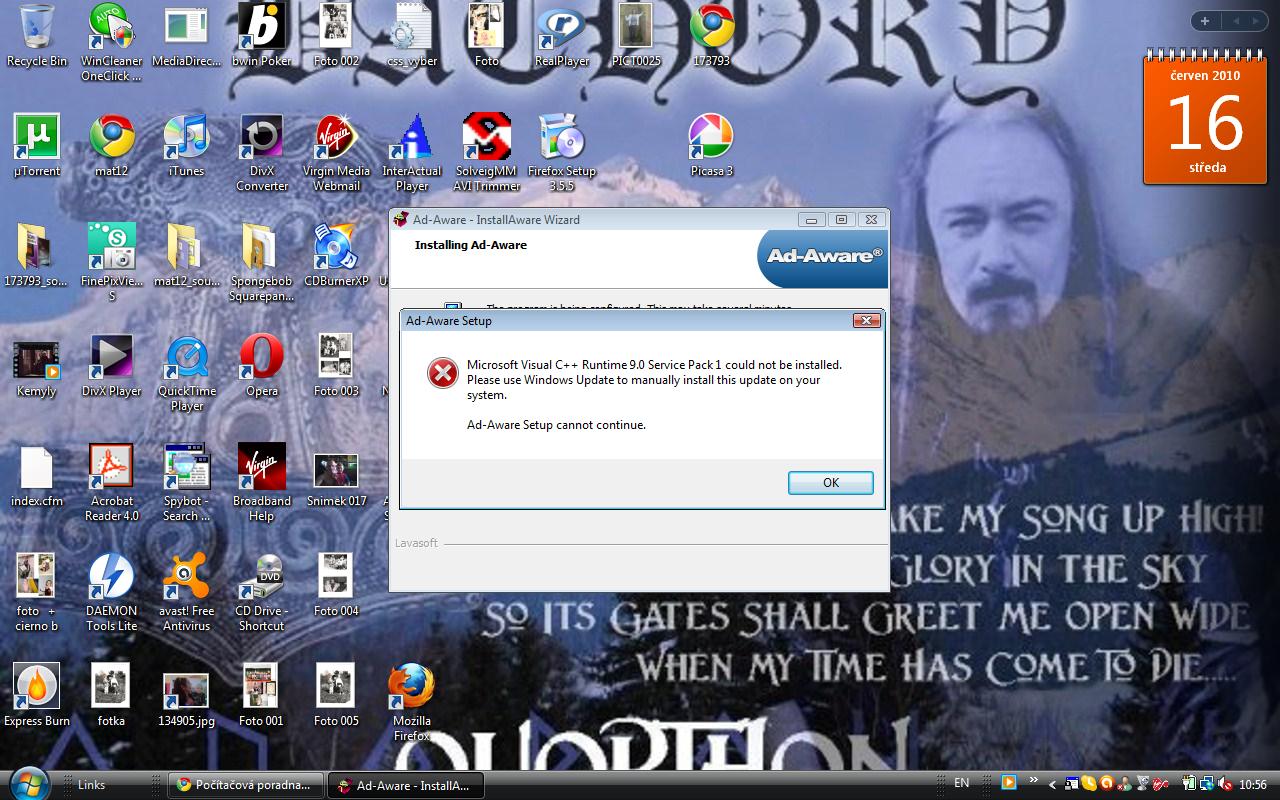Select the DivX Player shortcut

tap(111, 366)
